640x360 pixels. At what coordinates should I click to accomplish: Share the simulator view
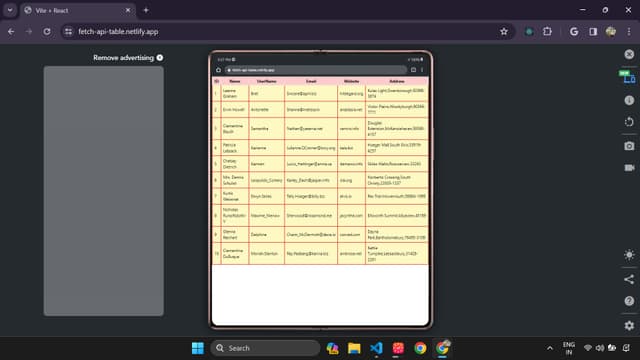(629, 279)
